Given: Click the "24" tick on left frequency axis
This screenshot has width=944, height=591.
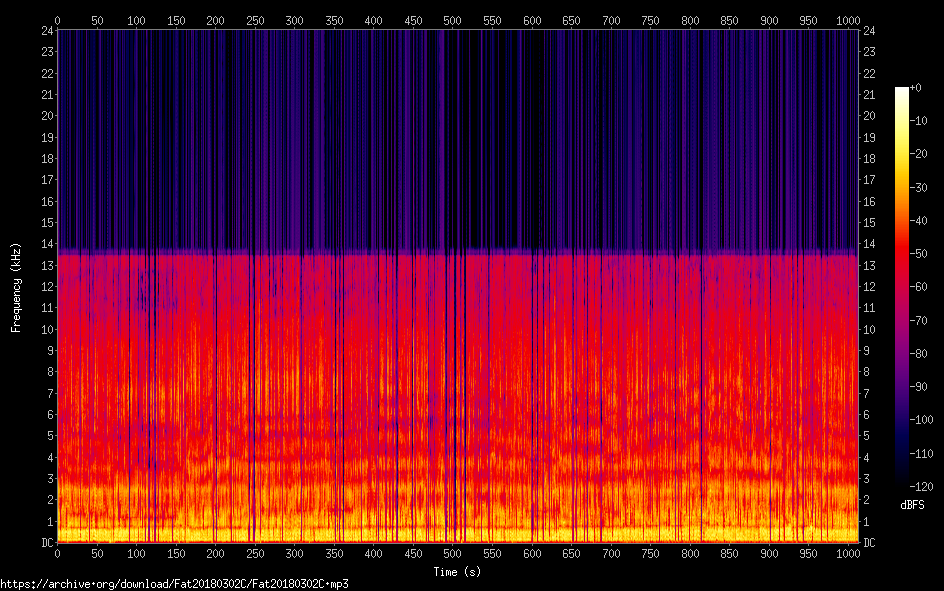Looking at the screenshot, I should (47, 31).
